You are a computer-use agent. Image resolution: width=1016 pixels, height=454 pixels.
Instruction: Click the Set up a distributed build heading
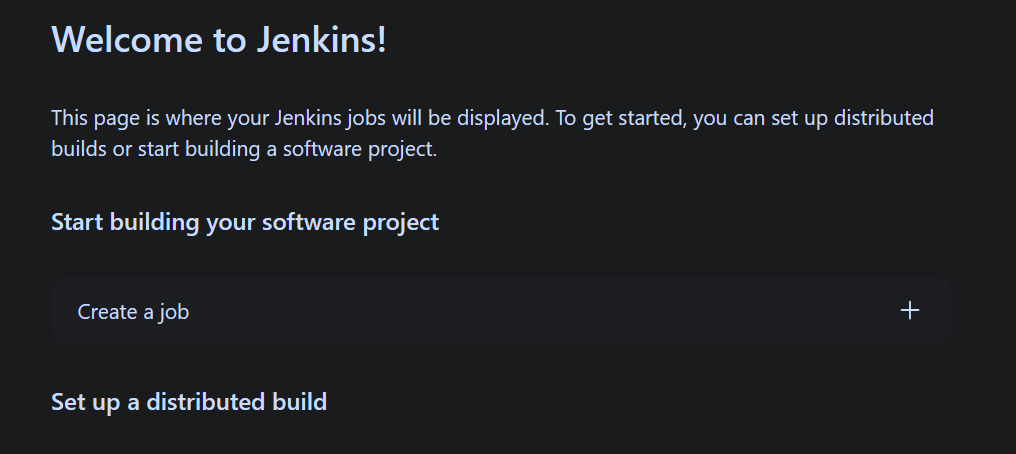point(189,402)
